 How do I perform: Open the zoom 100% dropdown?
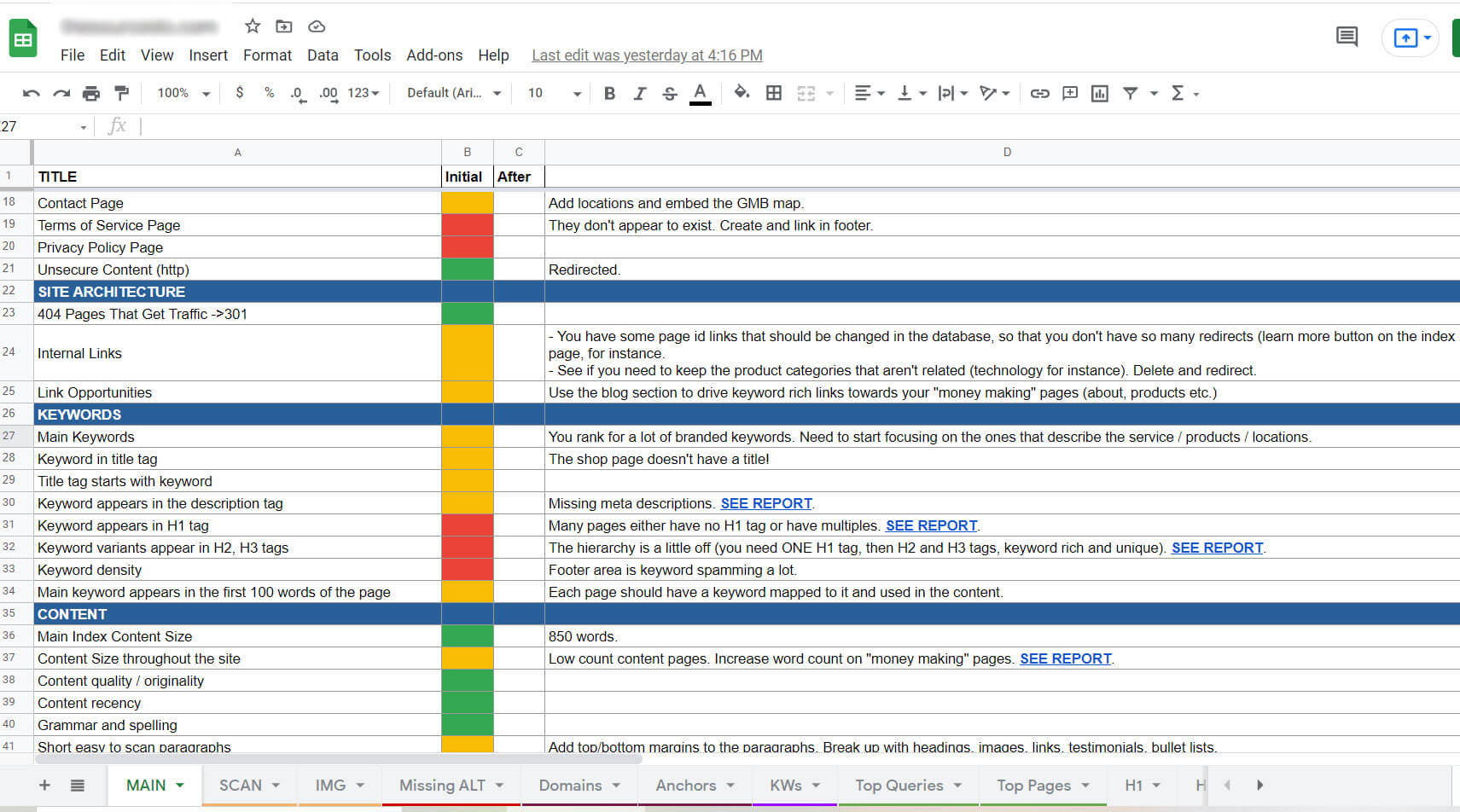coord(183,93)
